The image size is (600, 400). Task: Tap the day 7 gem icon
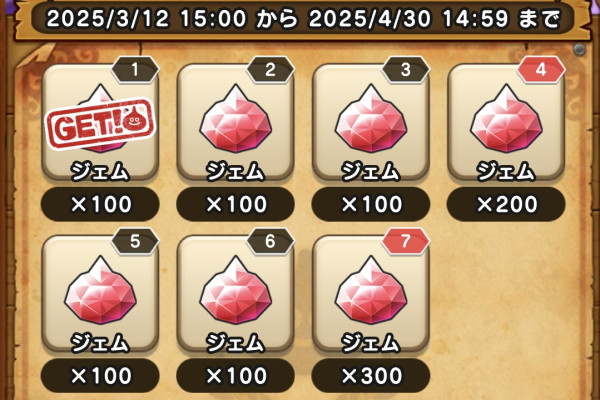[370, 290]
